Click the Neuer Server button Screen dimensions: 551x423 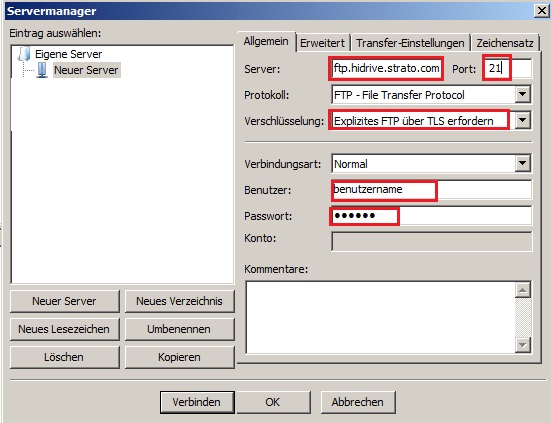click(x=65, y=301)
